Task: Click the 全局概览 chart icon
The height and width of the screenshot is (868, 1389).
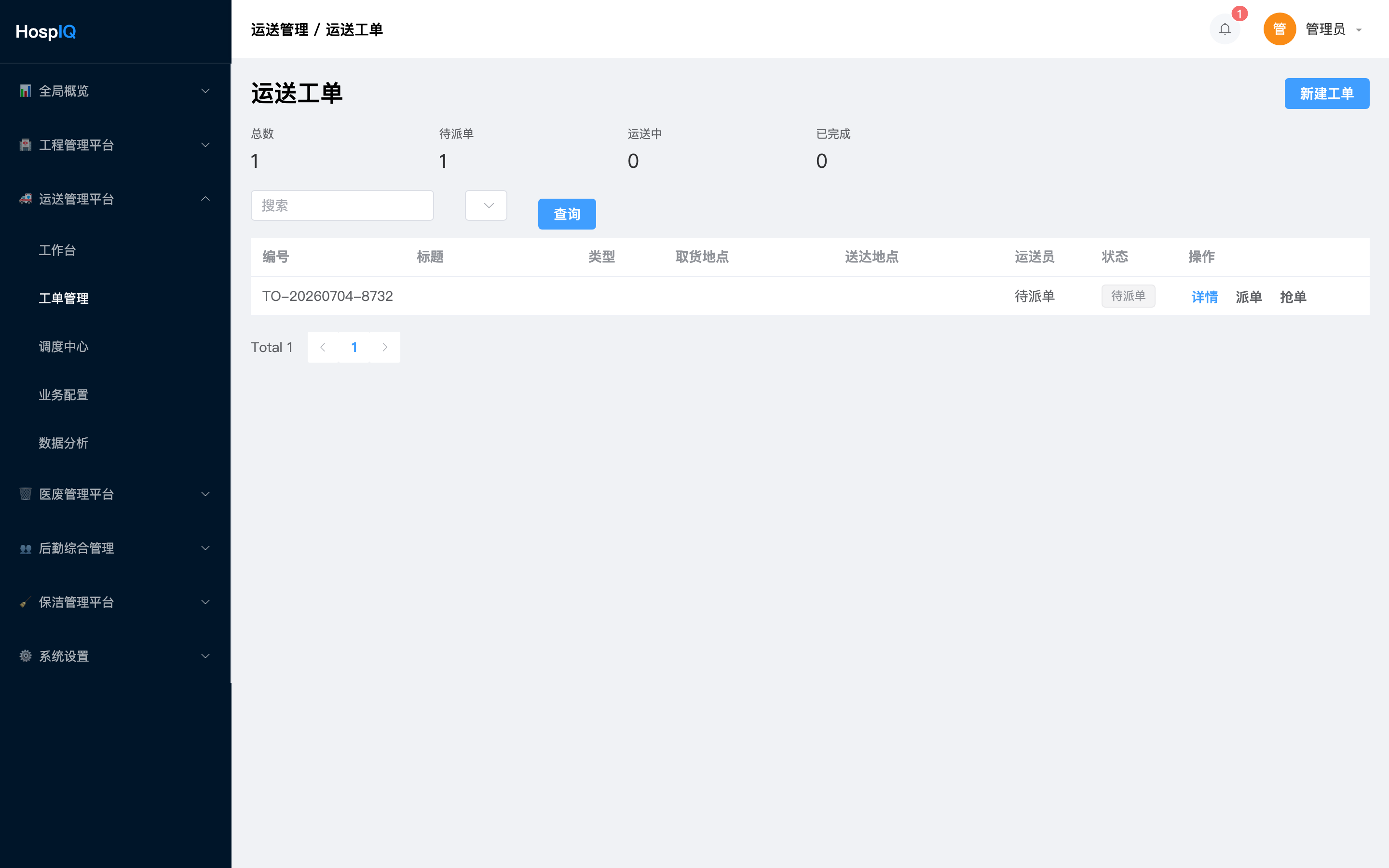Action: tap(25, 91)
